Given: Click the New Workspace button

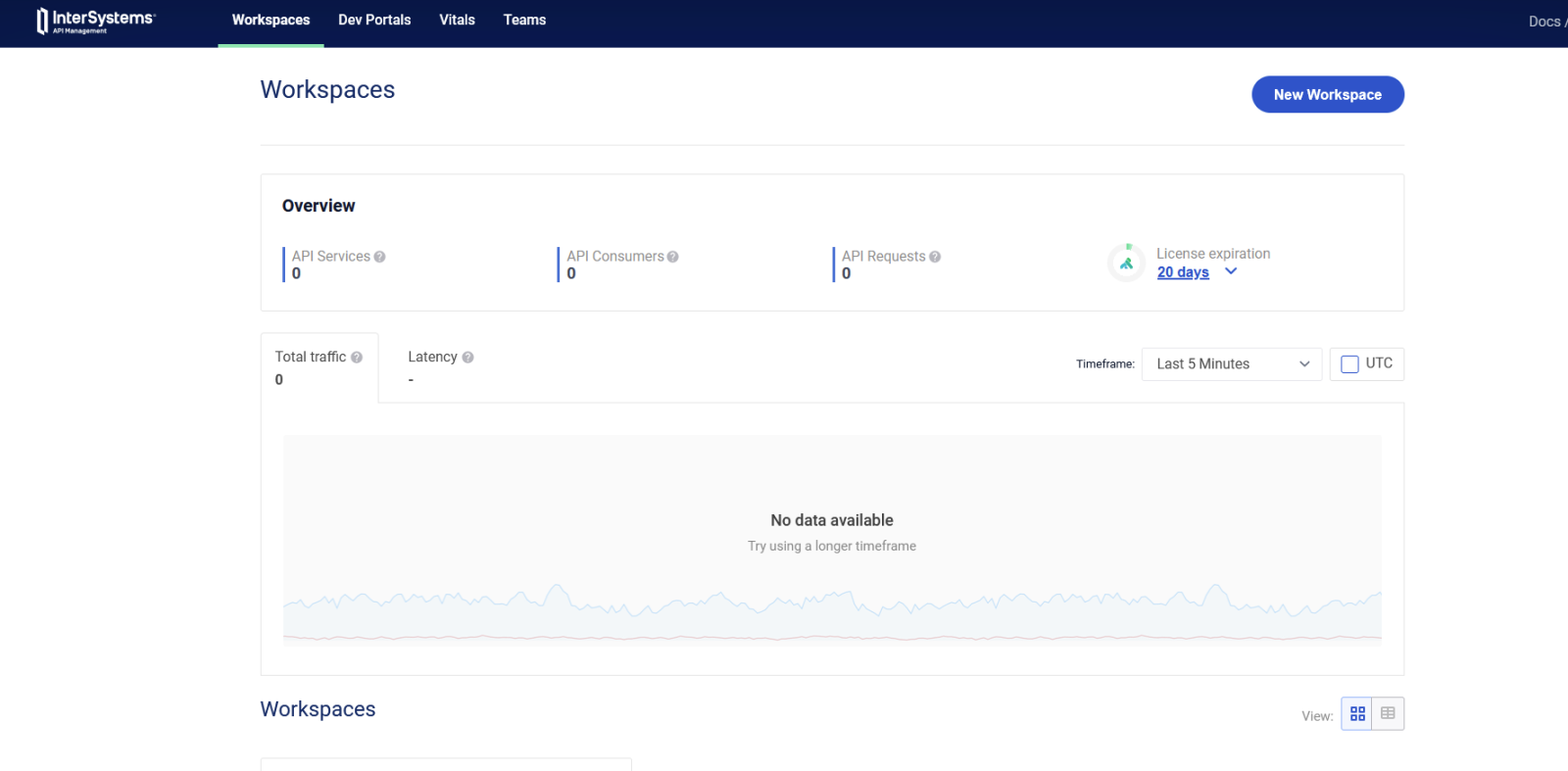Looking at the screenshot, I should (x=1327, y=95).
